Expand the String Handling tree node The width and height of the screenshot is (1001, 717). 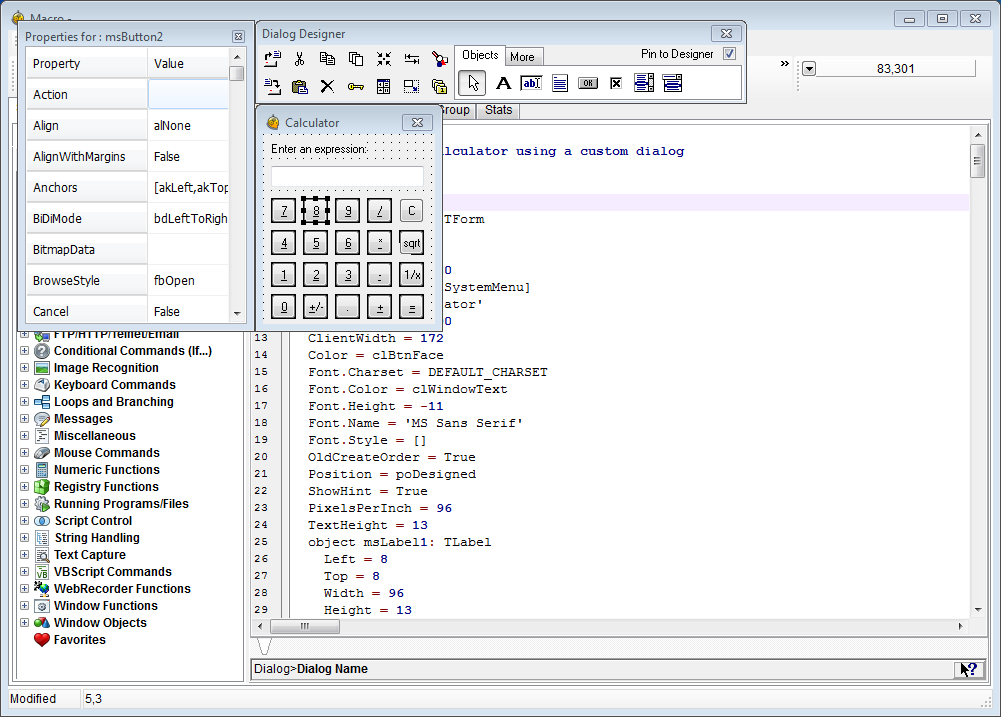point(24,538)
